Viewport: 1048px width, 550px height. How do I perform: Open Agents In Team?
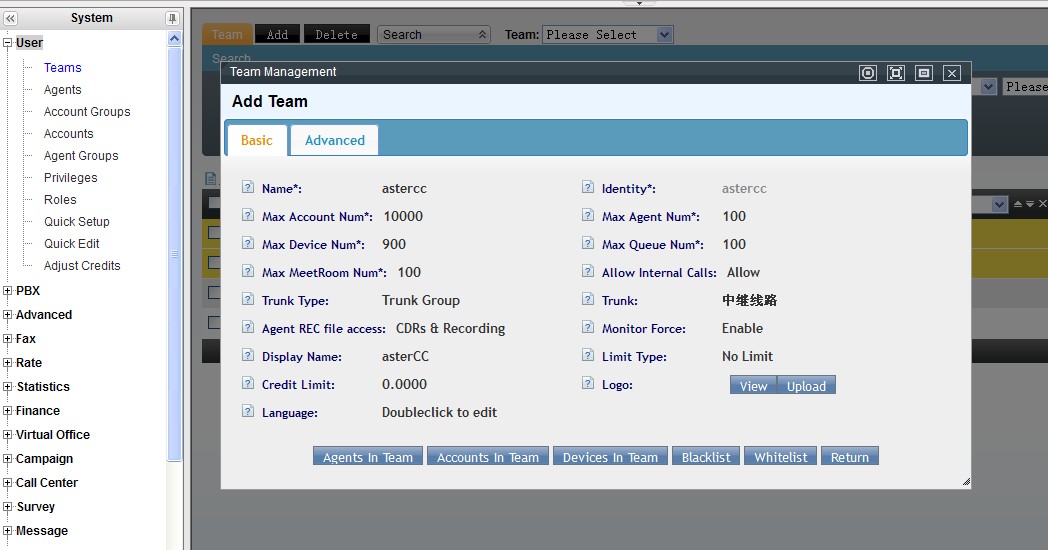(x=367, y=457)
